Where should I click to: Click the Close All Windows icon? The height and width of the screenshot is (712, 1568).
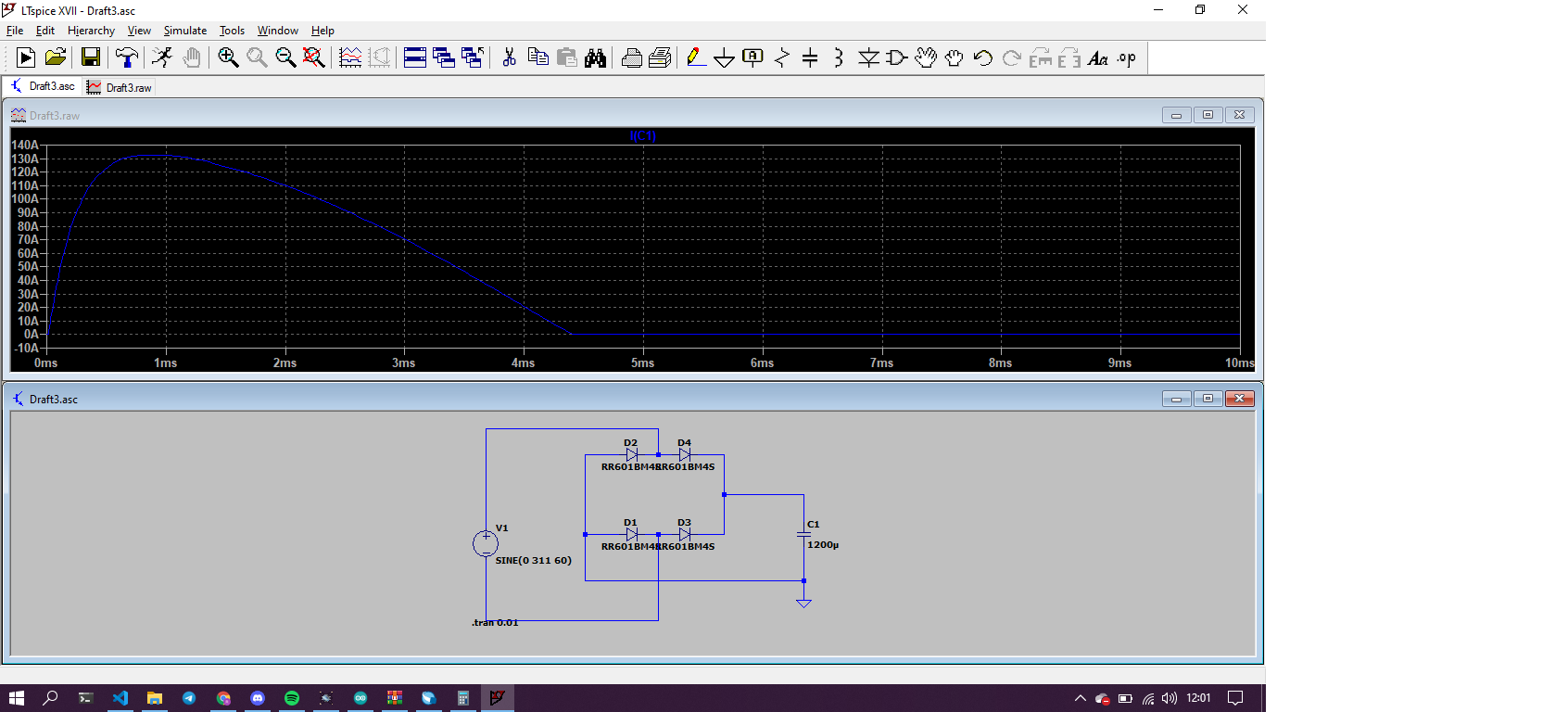click(x=473, y=57)
